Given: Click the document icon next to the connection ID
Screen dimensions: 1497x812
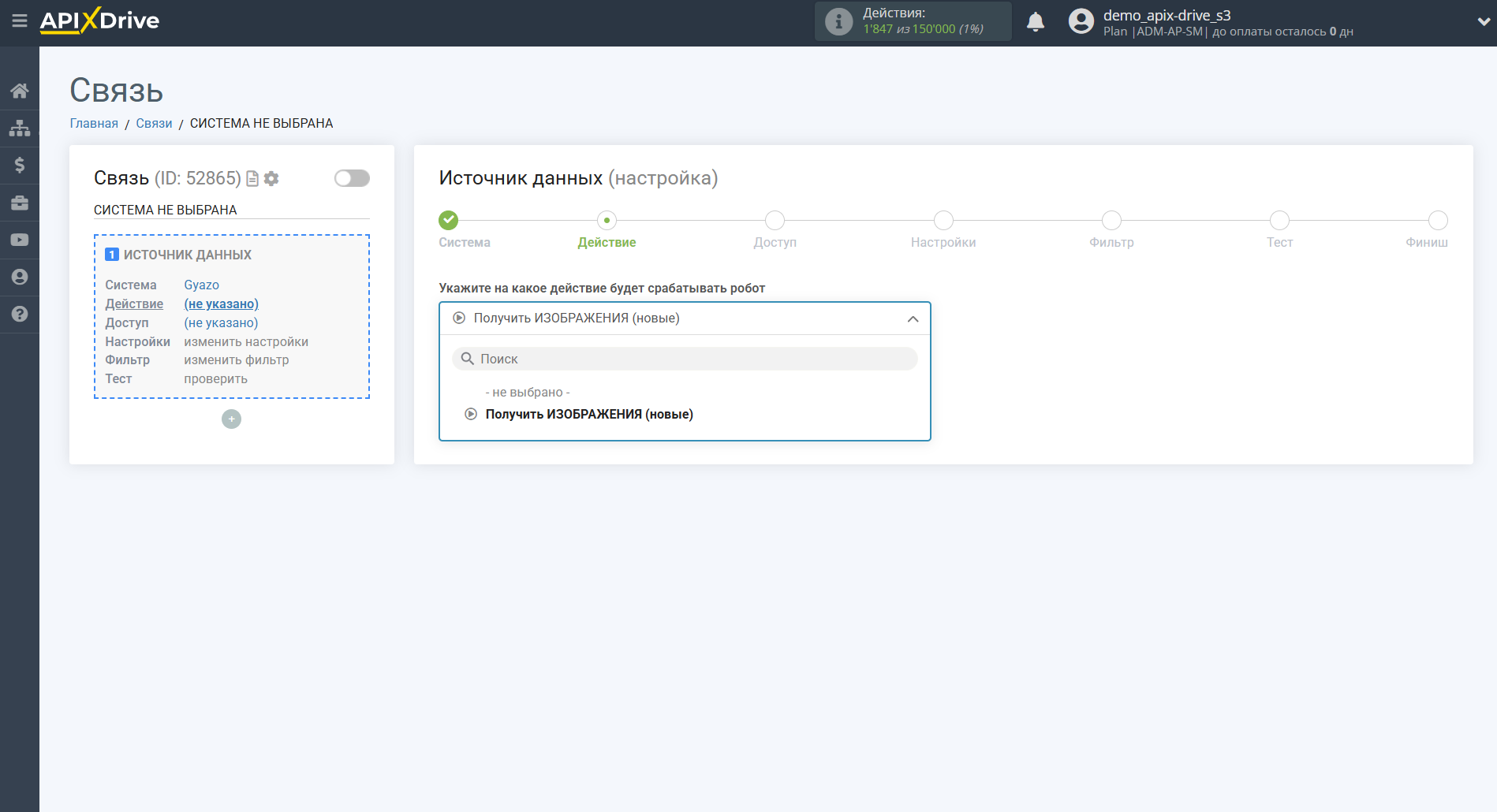Looking at the screenshot, I should pos(252,179).
